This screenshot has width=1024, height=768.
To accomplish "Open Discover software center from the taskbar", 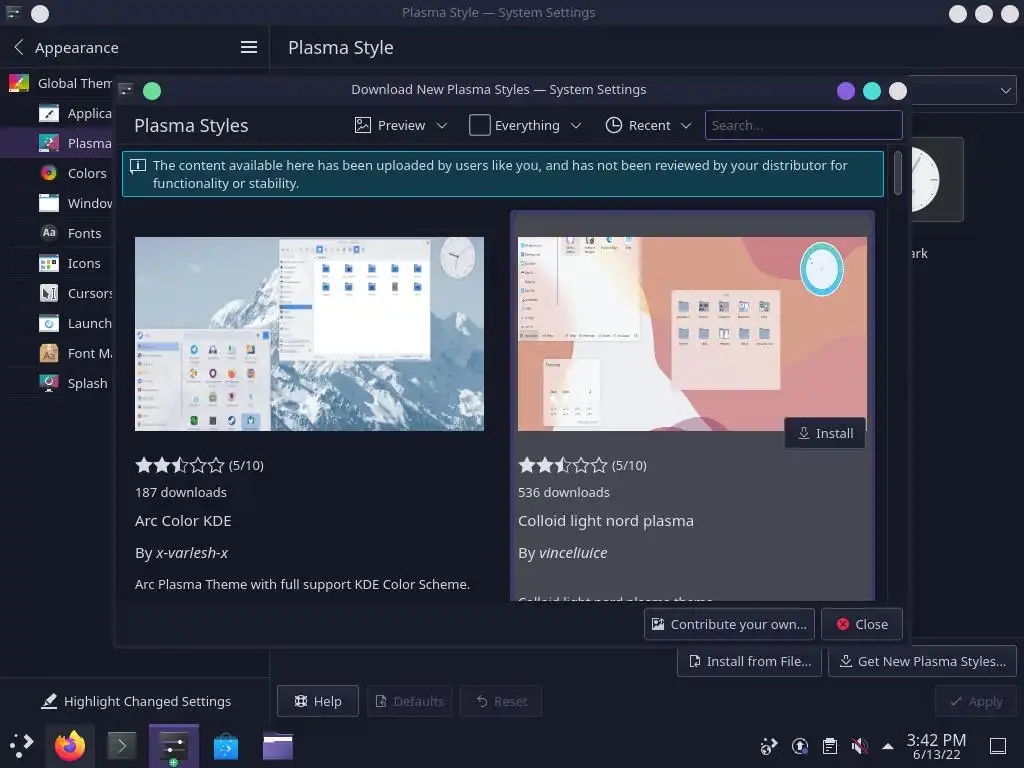I will tap(226, 746).
